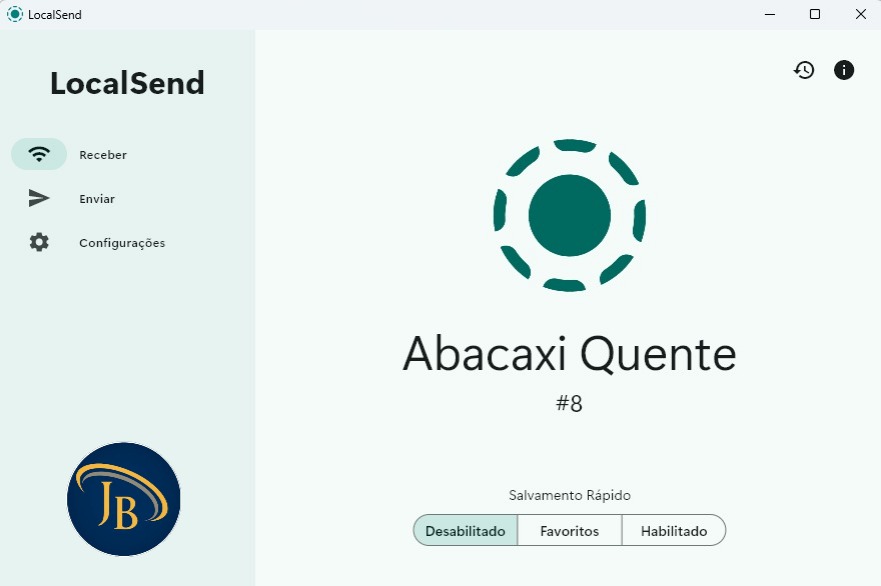This screenshot has width=881, height=586.
Task: Click the #8 device number
Action: tap(569, 404)
